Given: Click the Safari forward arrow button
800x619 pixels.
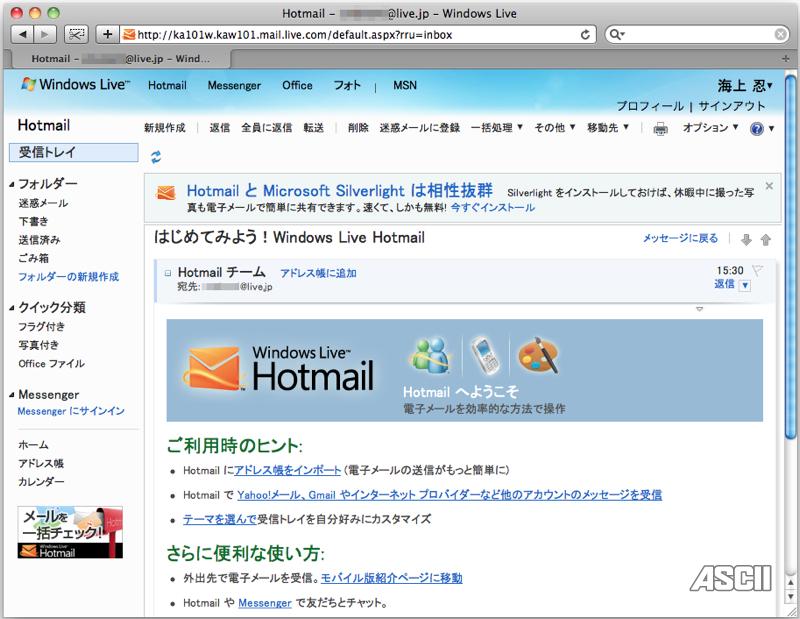Looking at the screenshot, I should (45, 34).
